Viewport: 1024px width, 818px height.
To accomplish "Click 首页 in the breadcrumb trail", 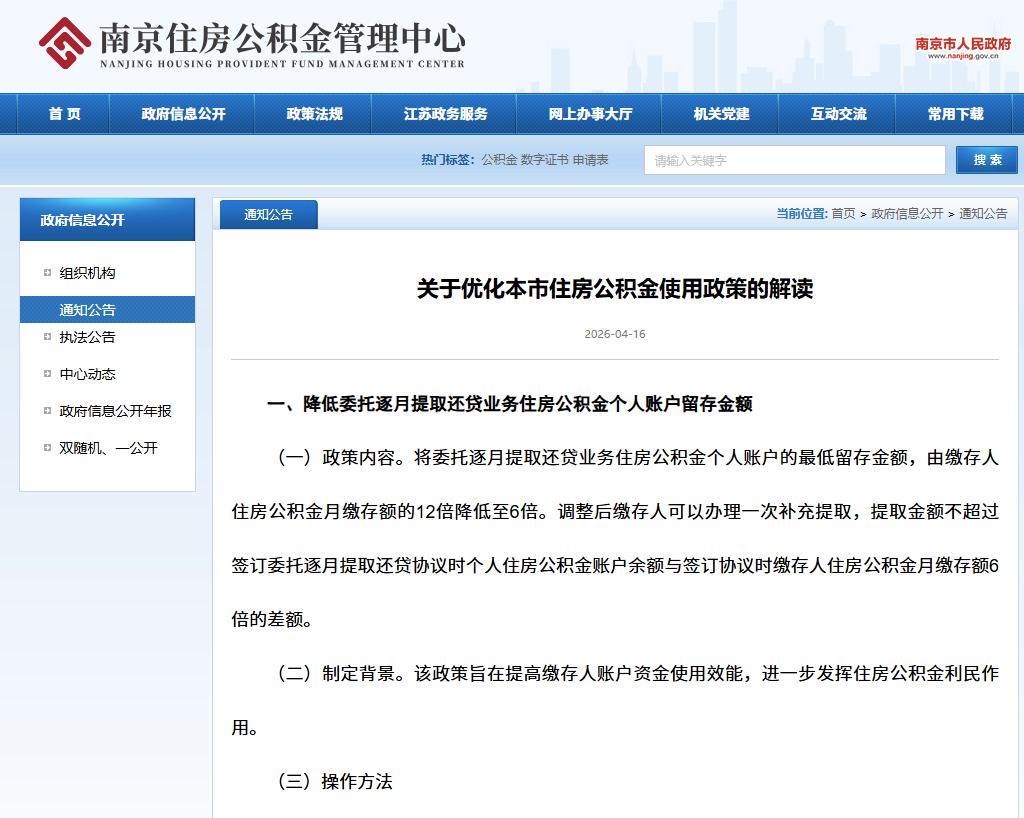I will 843,213.
